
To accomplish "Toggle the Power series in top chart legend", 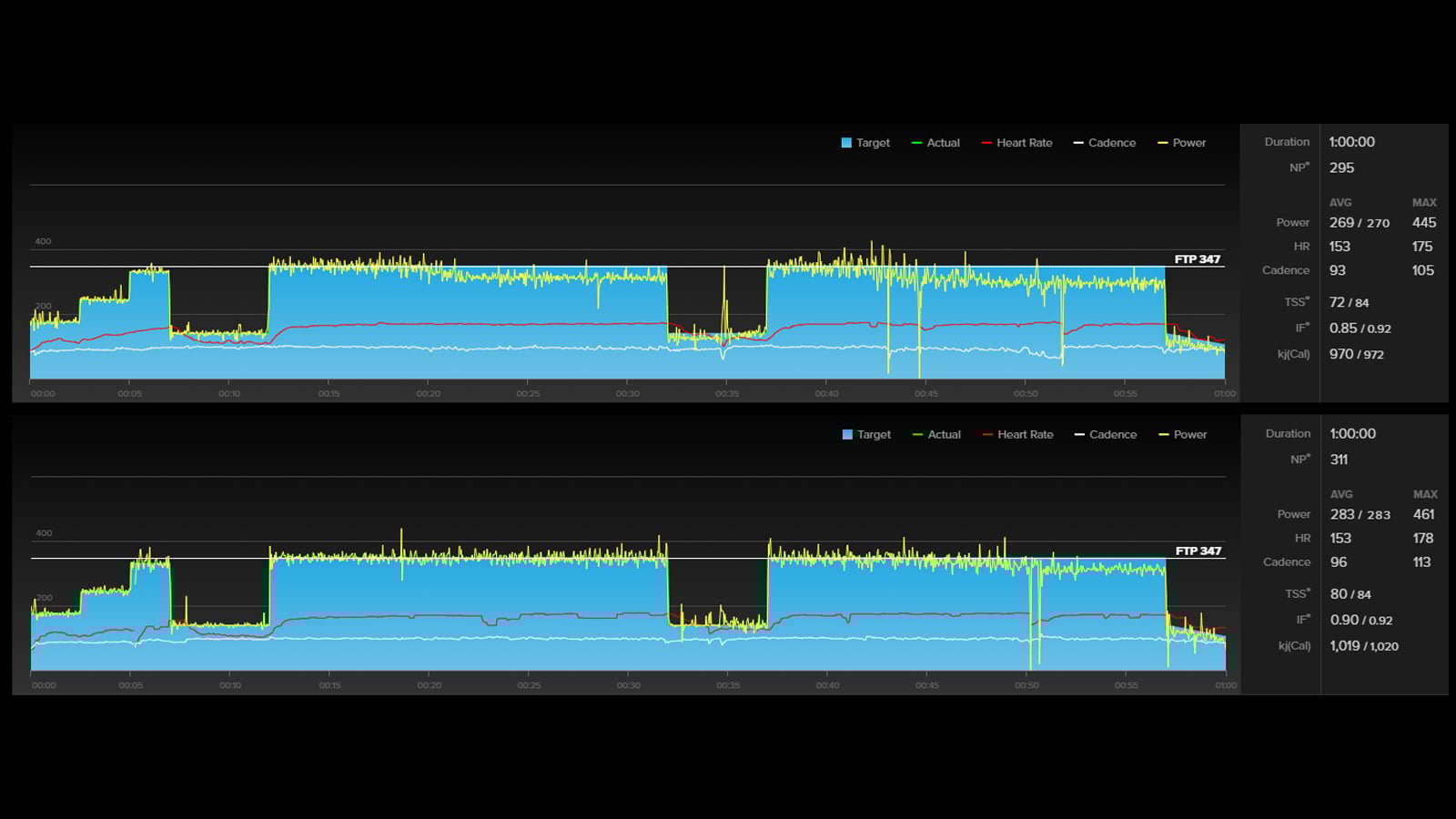I will (1181, 143).
